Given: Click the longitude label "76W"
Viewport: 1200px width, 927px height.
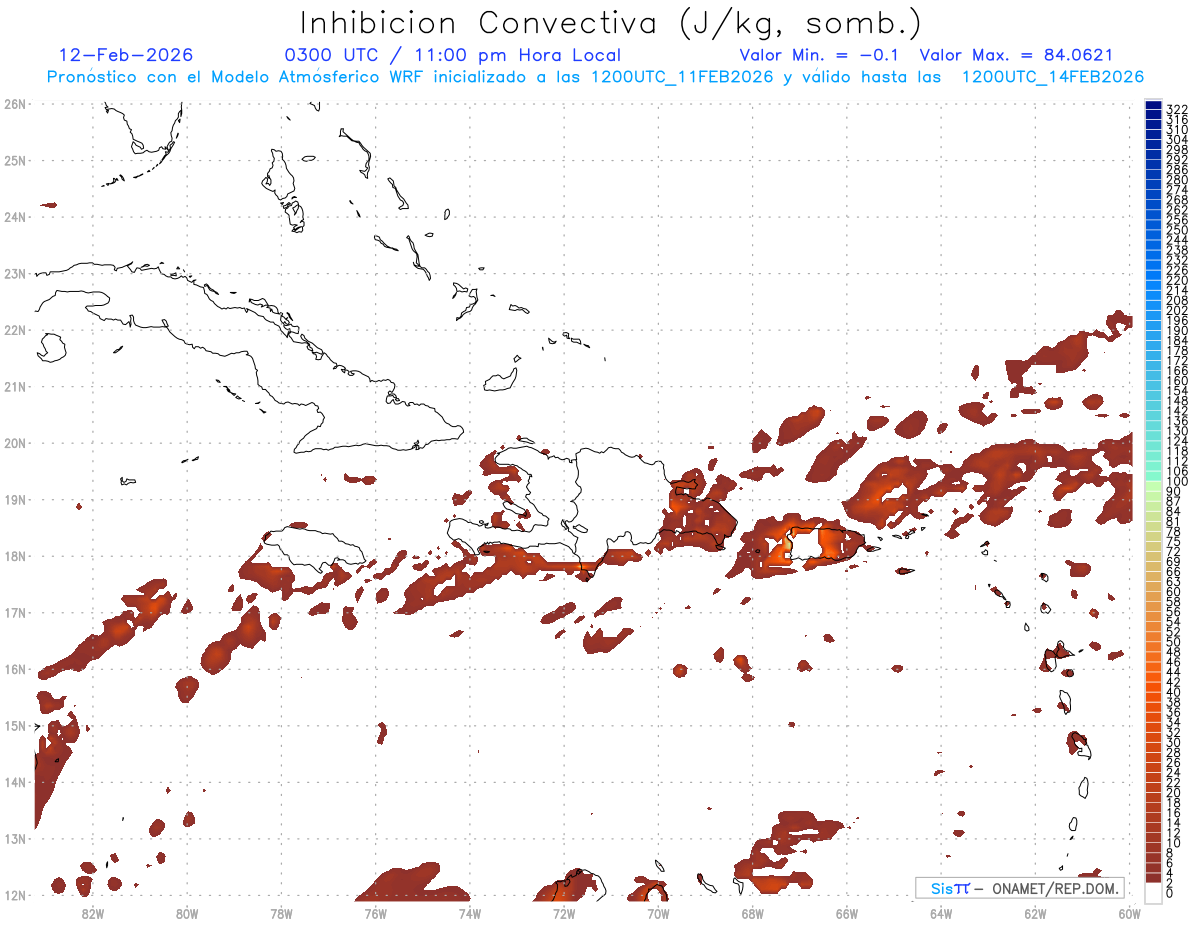Looking at the screenshot, I should point(375,913).
